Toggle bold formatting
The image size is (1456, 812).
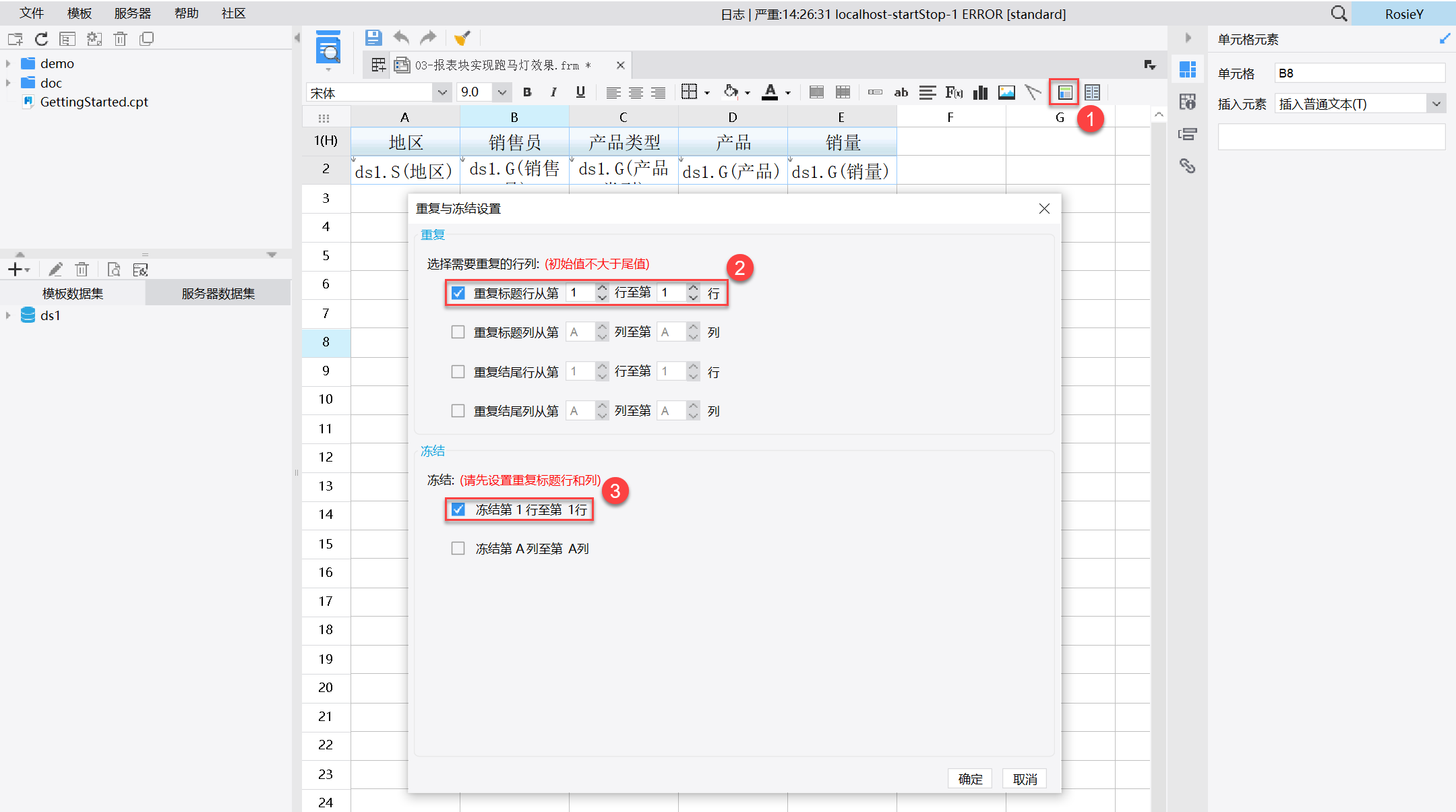[x=527, y=92]
